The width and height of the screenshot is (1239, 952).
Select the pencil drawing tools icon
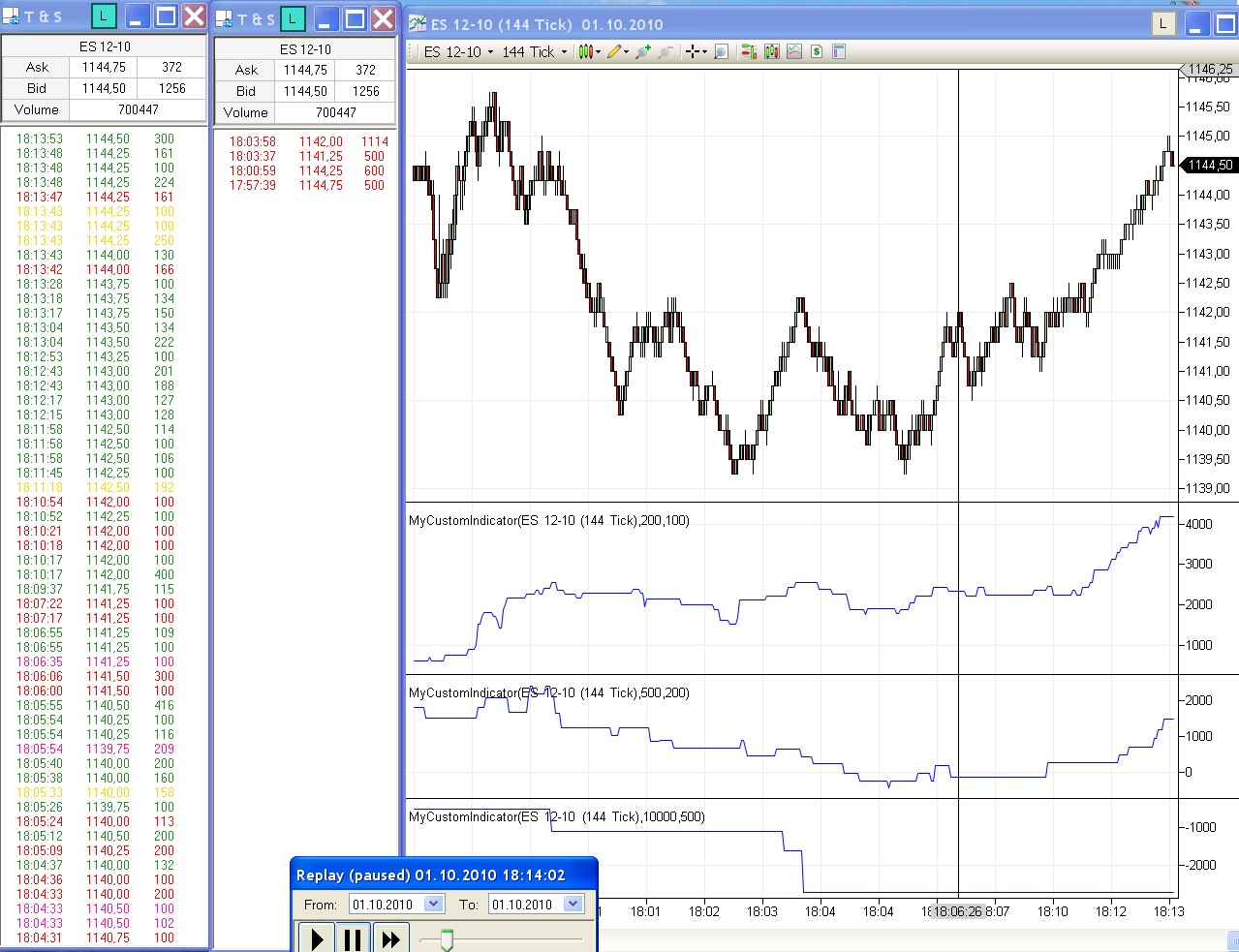pyautogui.click(x=614, y=52)
